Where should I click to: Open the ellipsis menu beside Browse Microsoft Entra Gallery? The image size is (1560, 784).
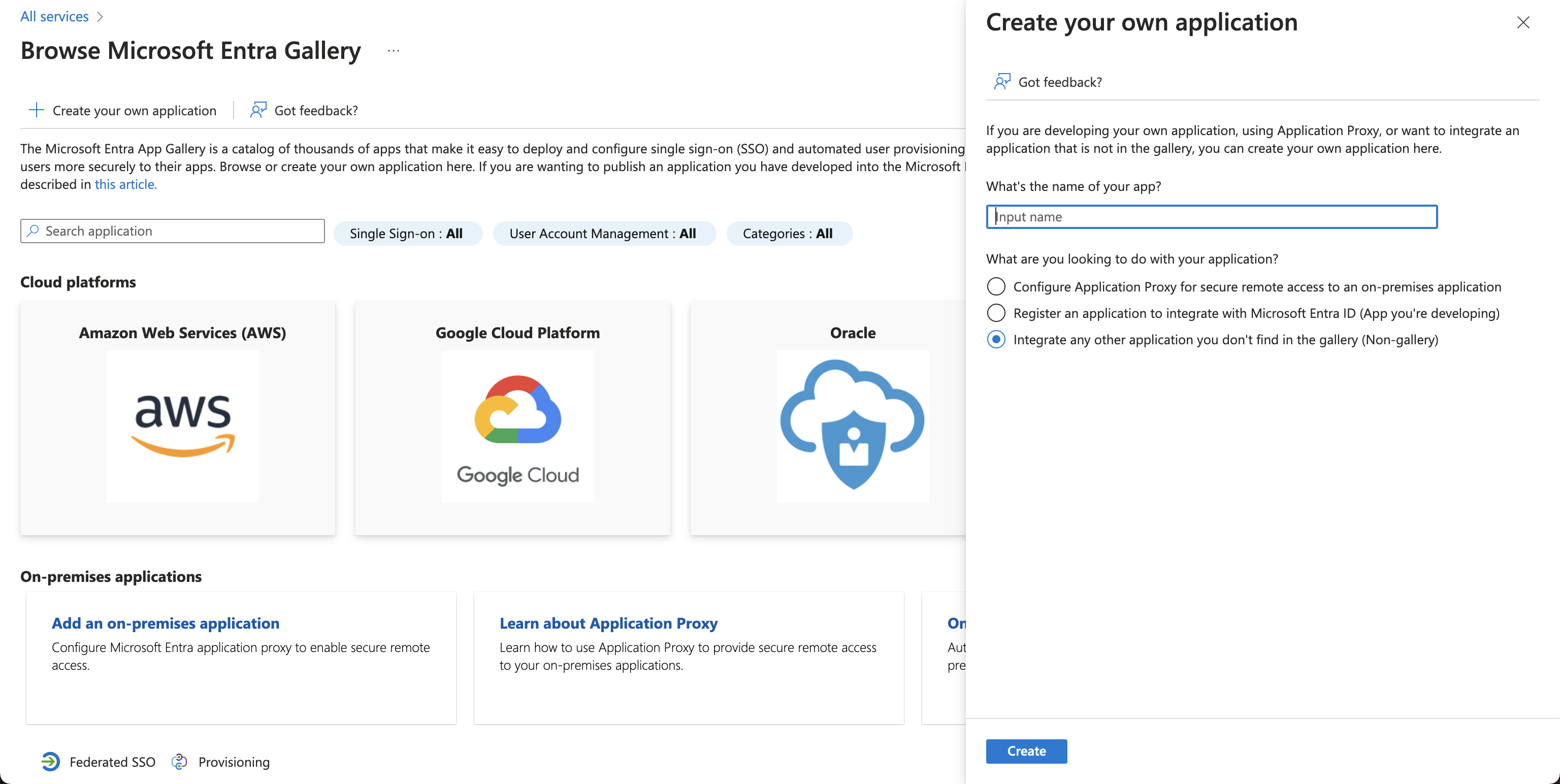[393, 51]
